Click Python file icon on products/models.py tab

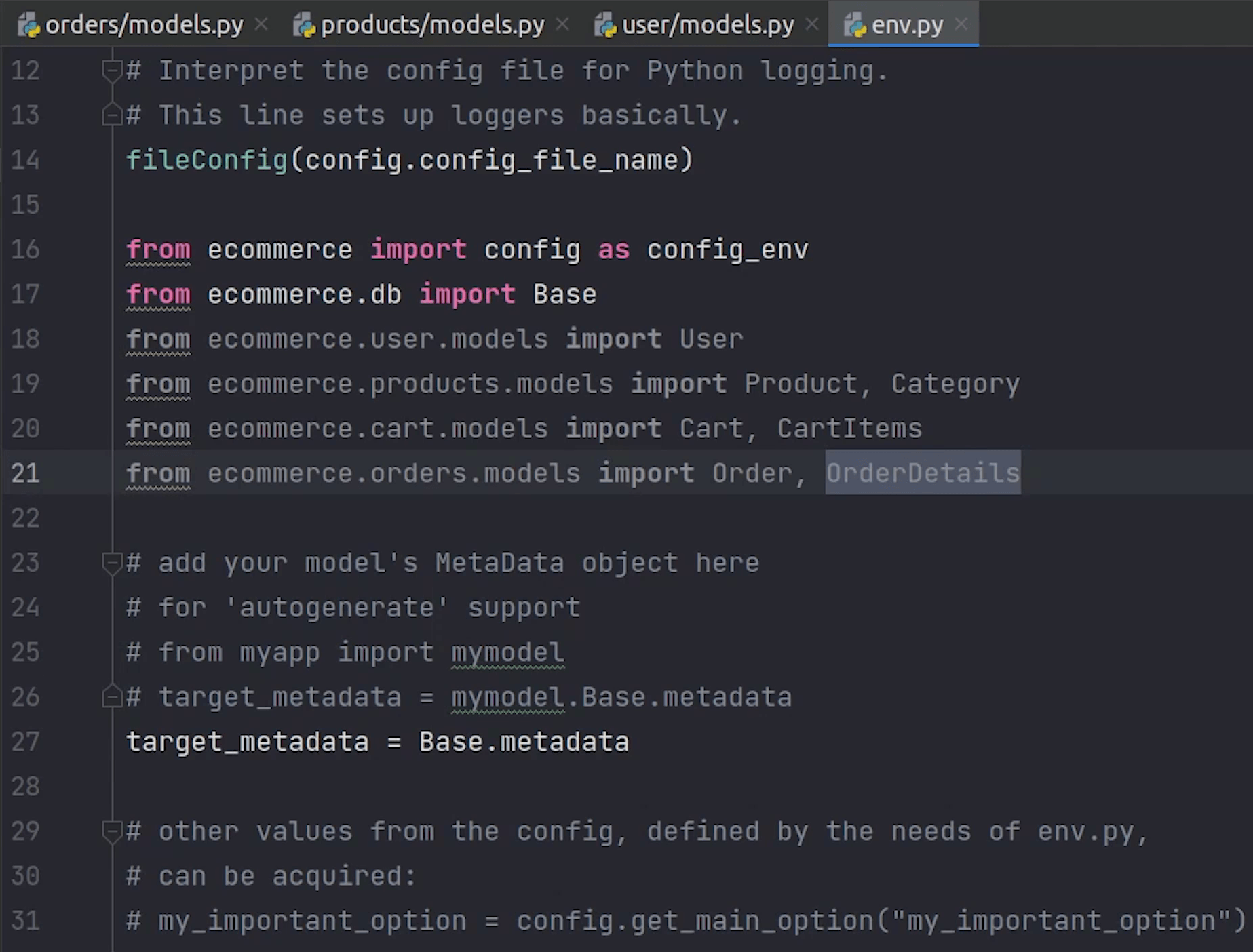coord(305,26)
